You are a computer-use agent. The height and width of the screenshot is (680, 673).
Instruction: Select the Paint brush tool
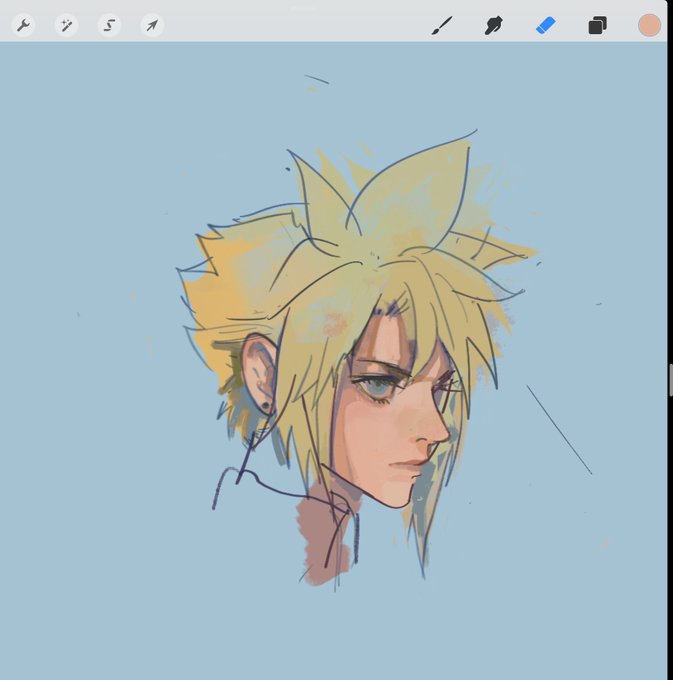pyautogui.click(x=442, y=25)
